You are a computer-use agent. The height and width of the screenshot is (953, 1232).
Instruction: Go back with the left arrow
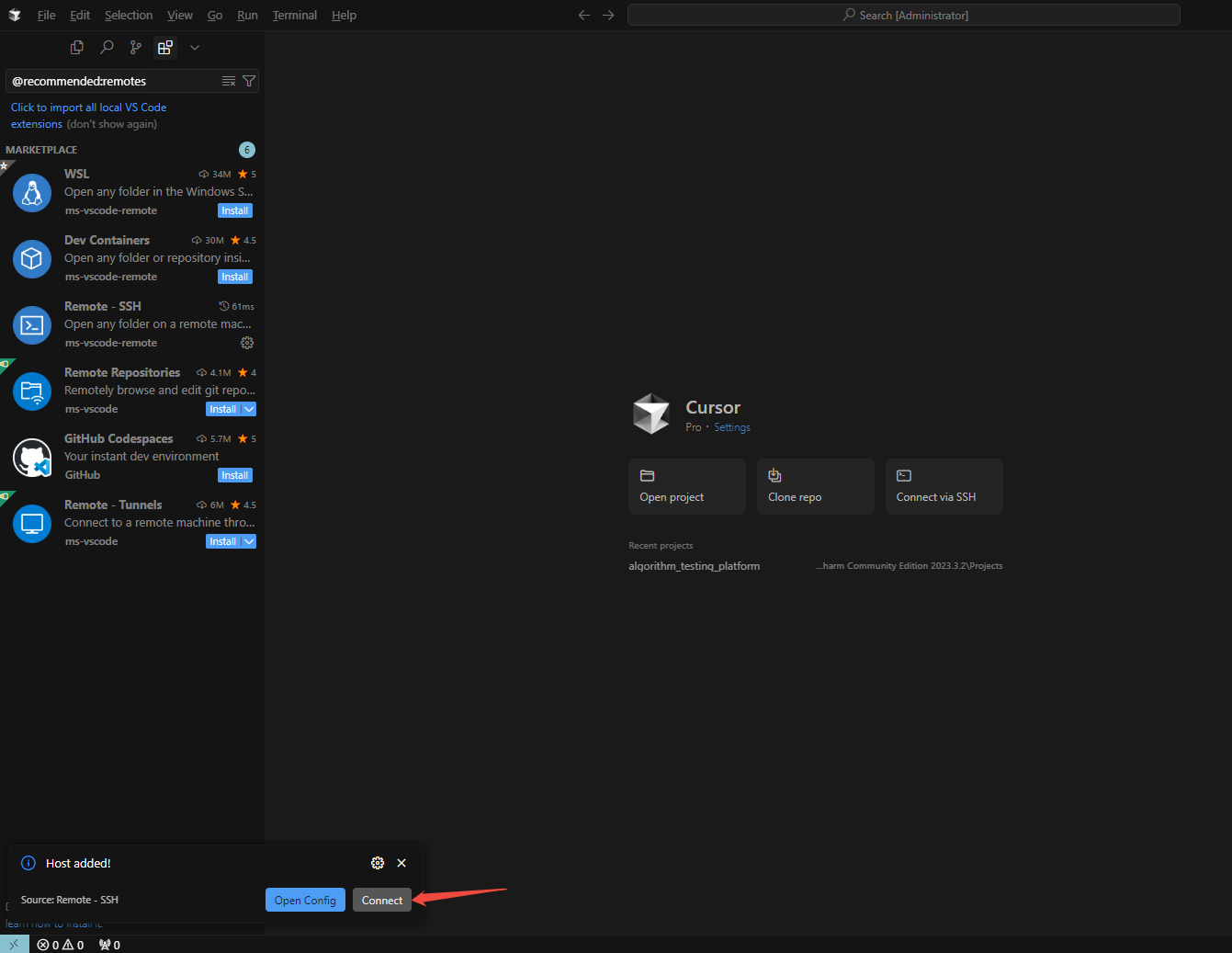point(584,15)
